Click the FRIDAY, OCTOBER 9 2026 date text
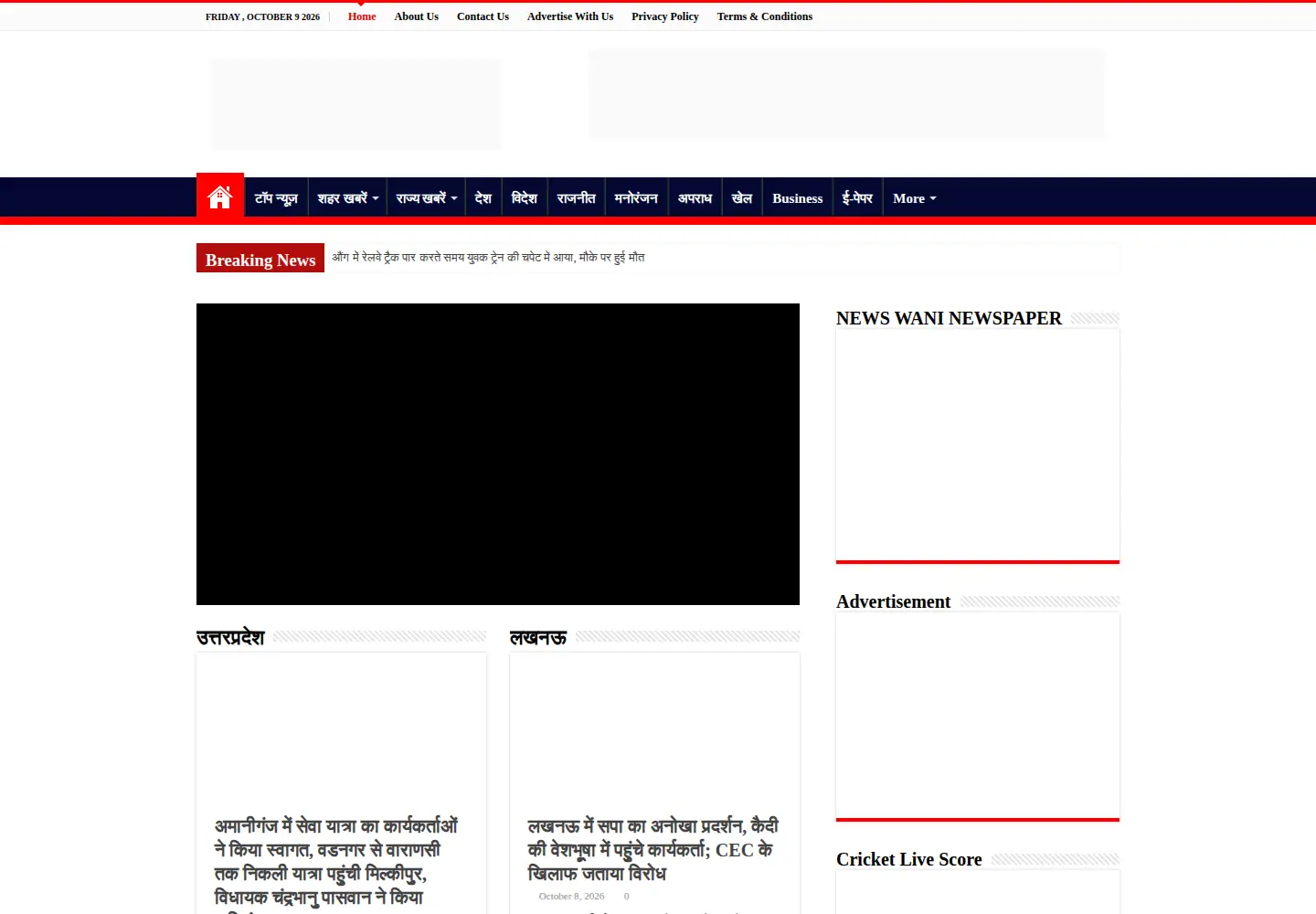Screen dimensions: 1316x914 coord(262,16)
